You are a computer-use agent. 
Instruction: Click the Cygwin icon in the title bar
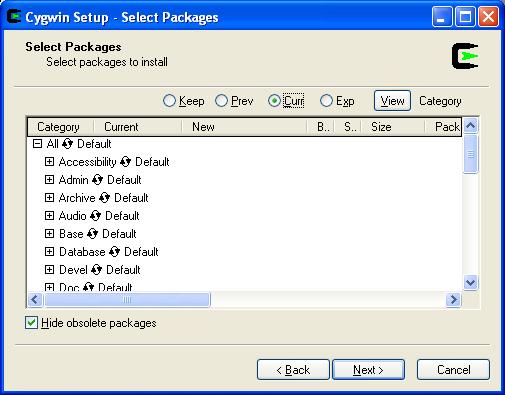coord(14,17)
